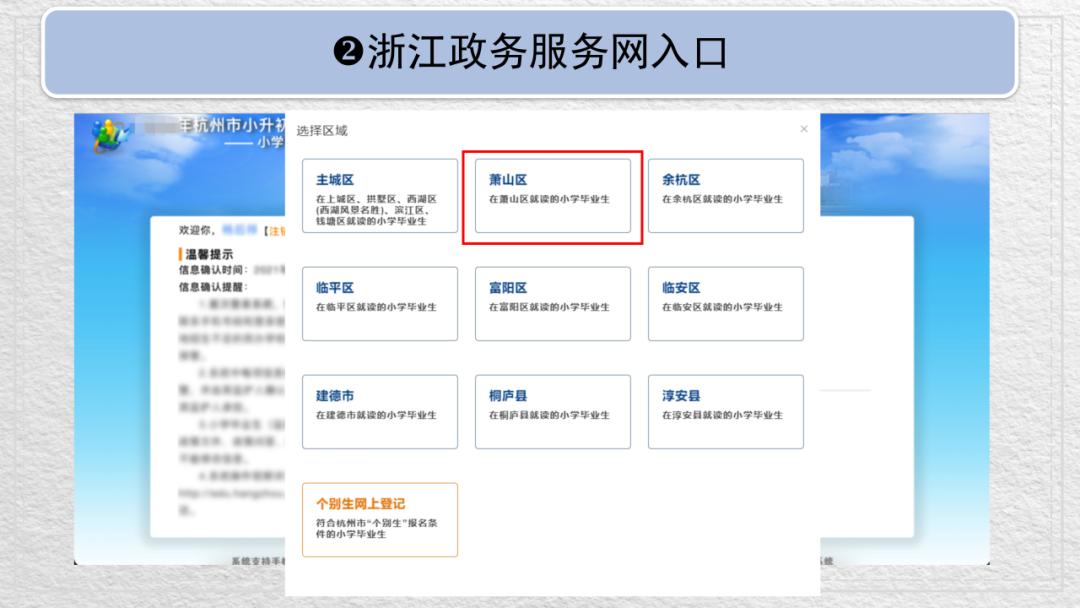
Task: Close the 选择区域 dialog
Action: 803,129
